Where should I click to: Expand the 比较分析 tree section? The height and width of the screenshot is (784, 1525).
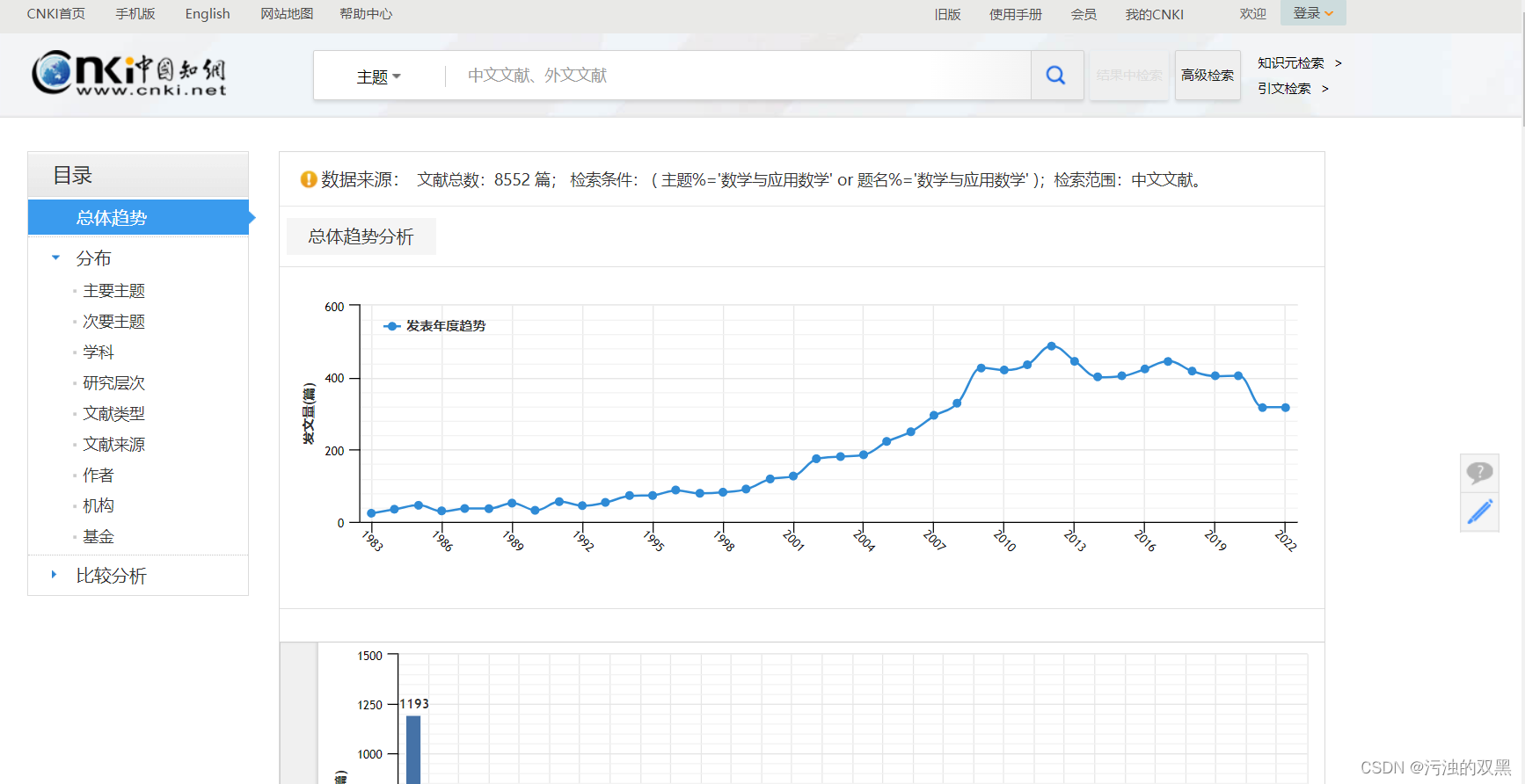[x=55, y=575]
